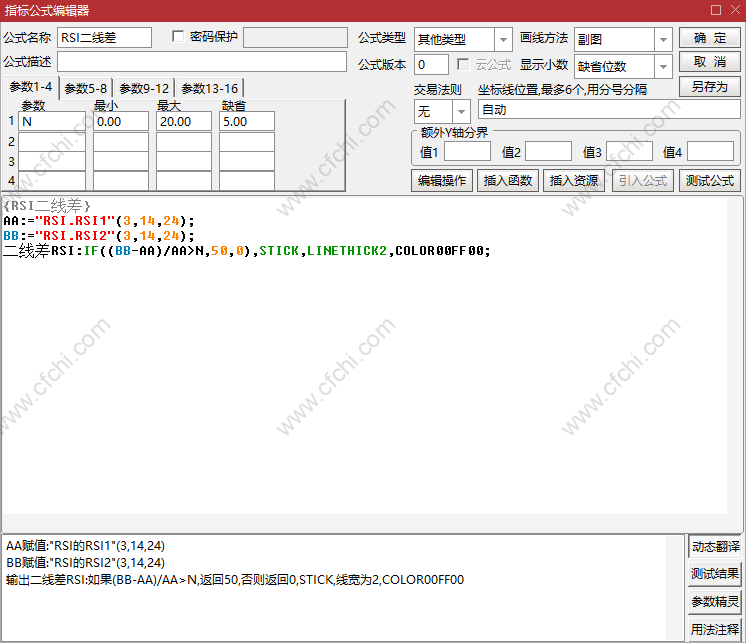Open the 参数精灵 panel
The height and width of the screenshot is (643, 746).
715,602
